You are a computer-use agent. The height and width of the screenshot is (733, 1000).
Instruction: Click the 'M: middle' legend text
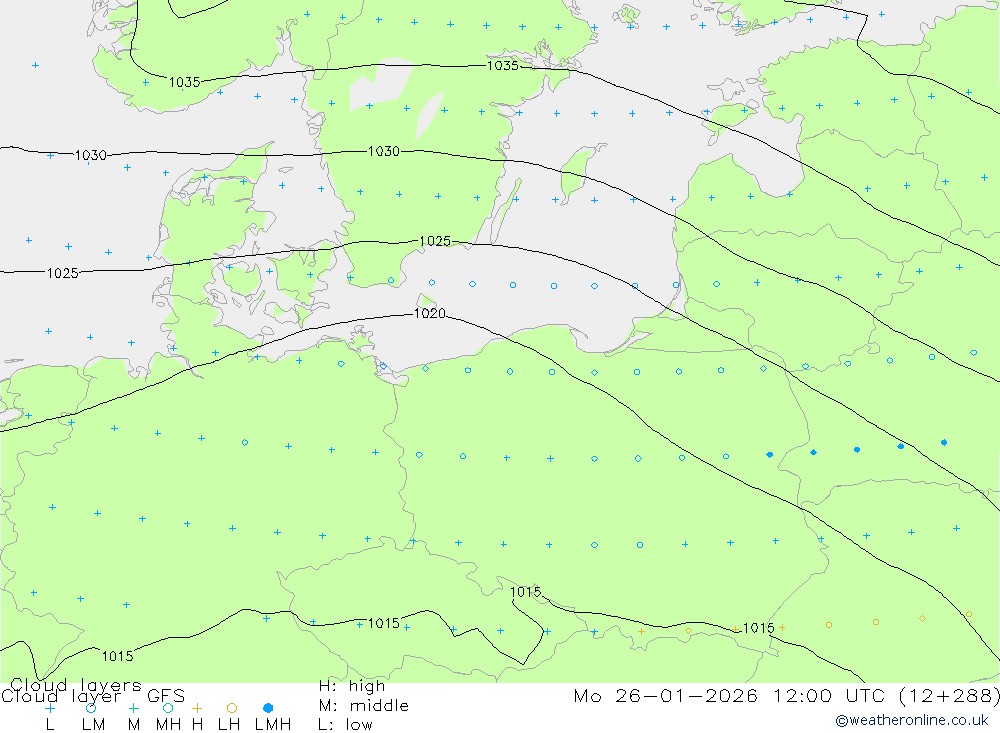pos(364,706)
